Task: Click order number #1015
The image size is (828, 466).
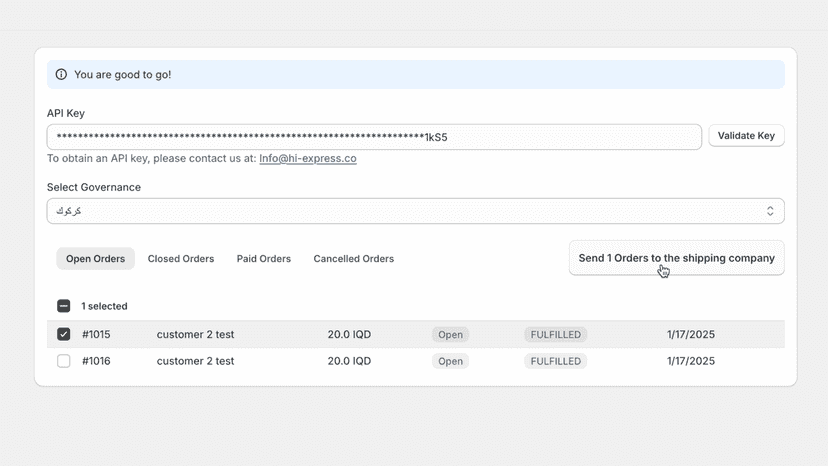Action: pyautogui.click(x=96, y=334)
